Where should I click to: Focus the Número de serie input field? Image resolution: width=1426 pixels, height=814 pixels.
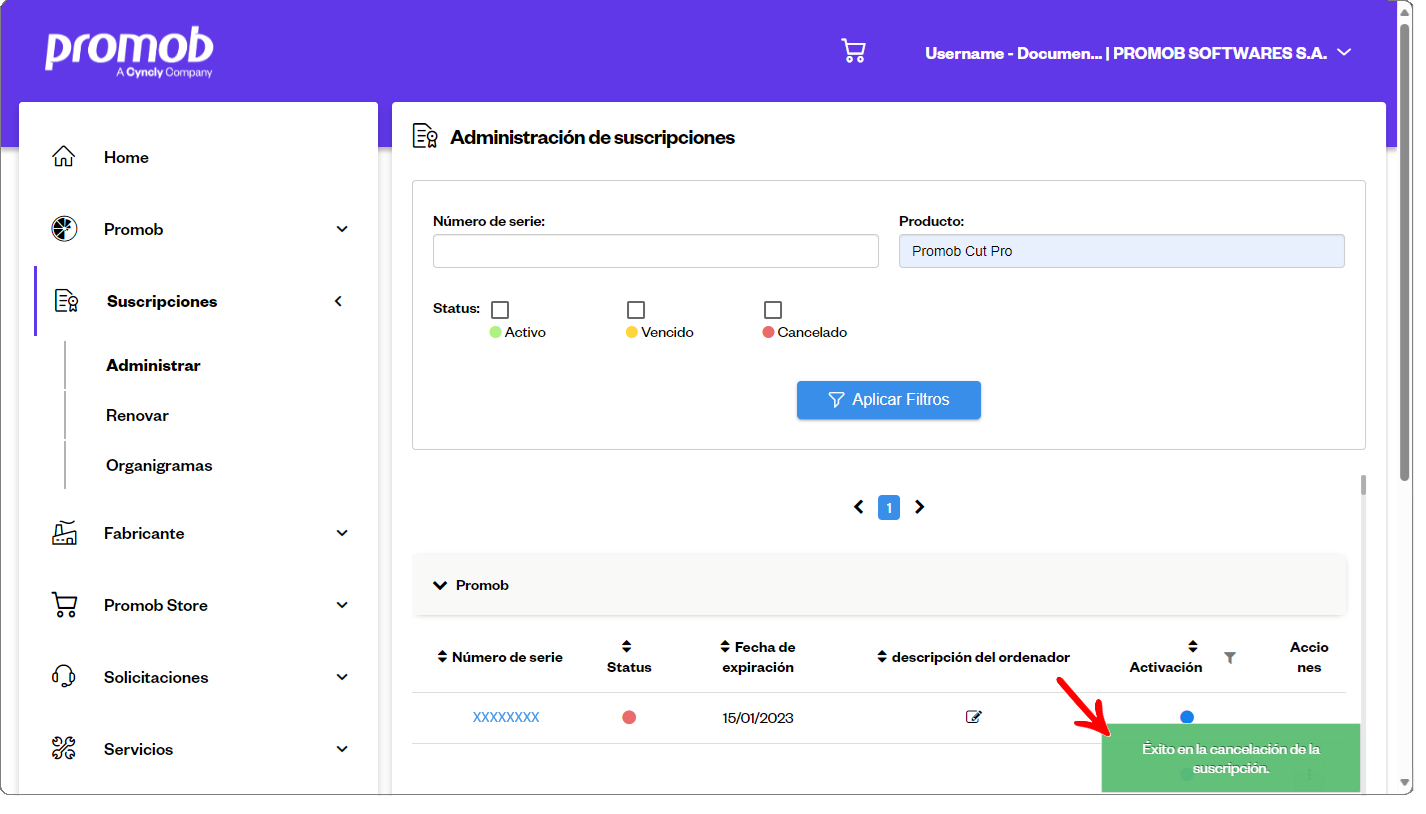(656, 251)
